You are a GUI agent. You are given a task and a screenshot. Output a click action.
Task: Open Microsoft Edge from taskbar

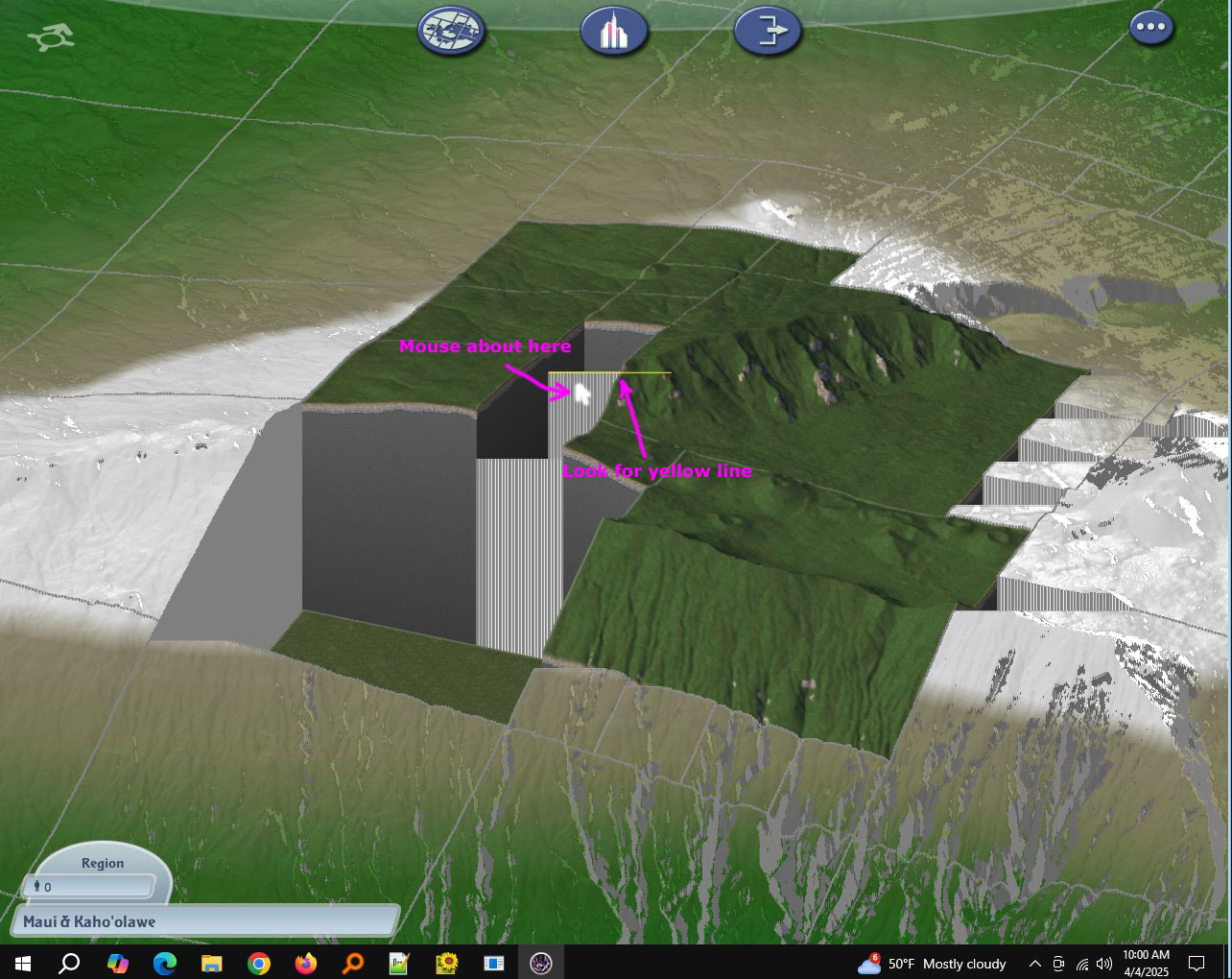pyautogui.click(x=164, y=963)
